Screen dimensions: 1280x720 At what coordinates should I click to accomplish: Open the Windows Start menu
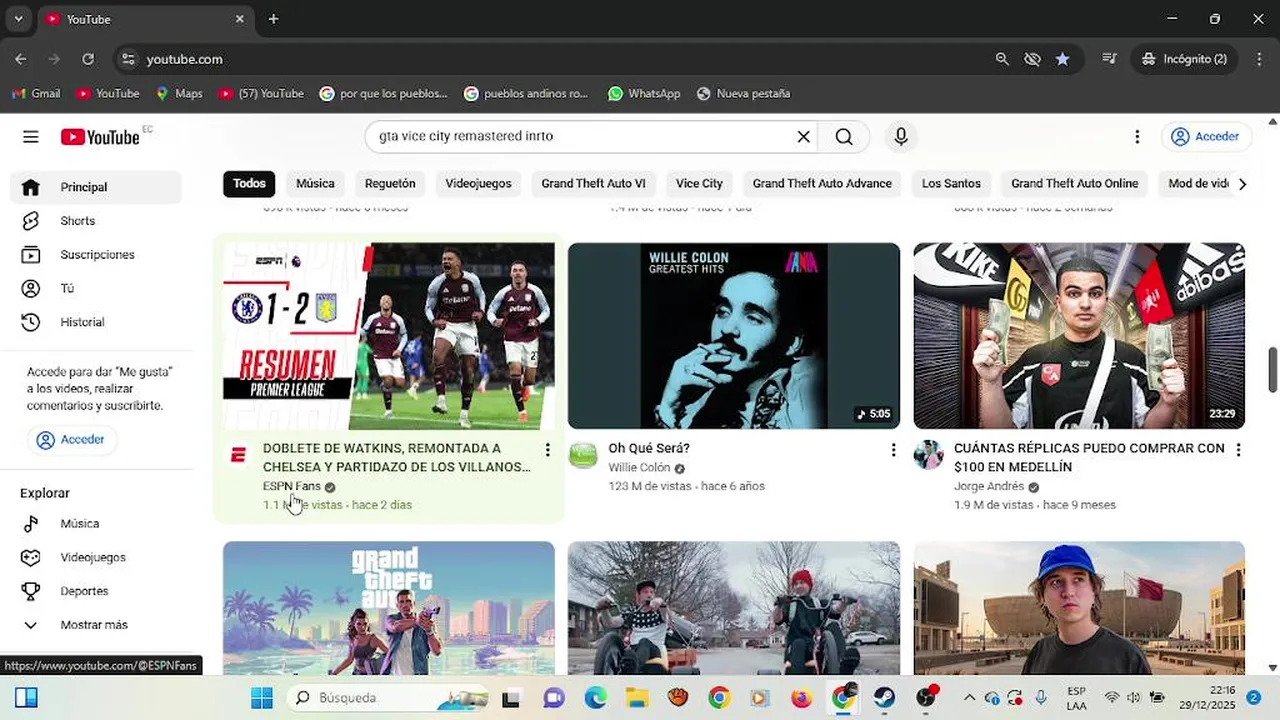pyautogui.click(x=262, y=698)
